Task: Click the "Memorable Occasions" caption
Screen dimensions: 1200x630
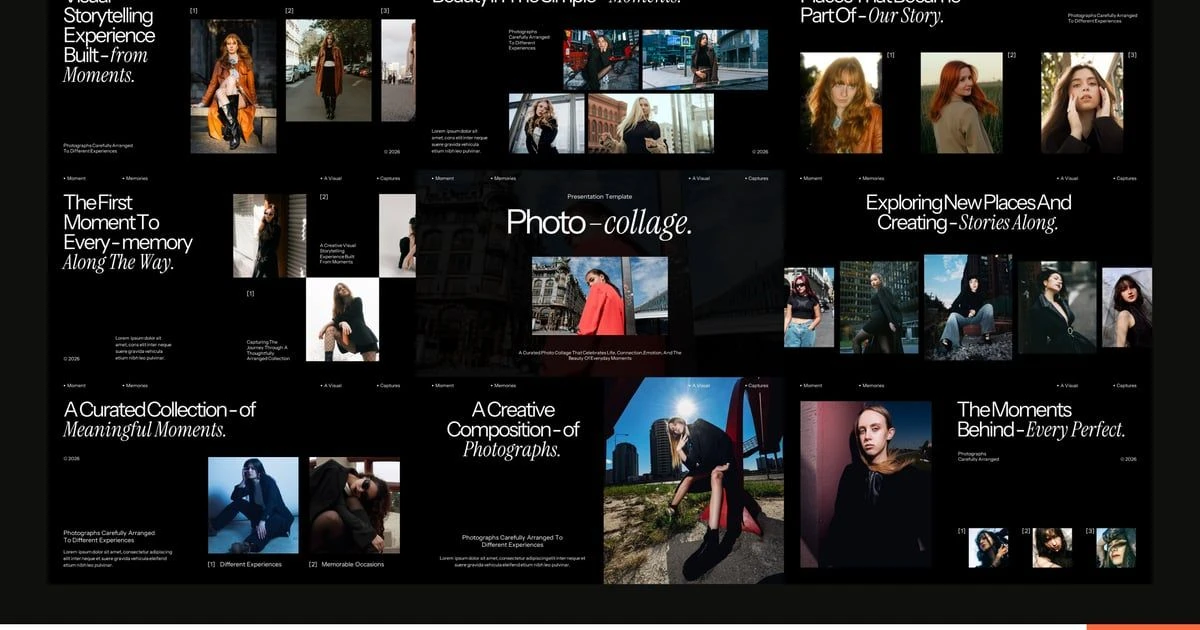Action: 353,564
